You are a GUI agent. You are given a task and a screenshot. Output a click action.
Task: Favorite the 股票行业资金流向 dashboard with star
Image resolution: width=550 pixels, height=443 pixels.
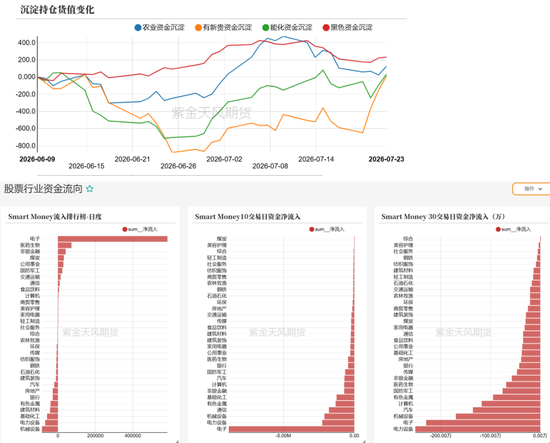[x=90, y=189]
